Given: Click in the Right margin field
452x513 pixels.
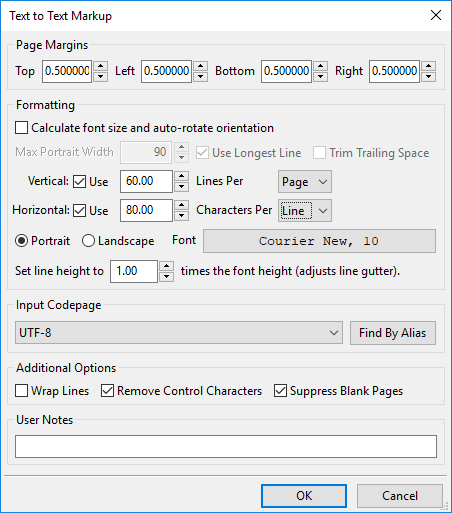Looking at the screenshot, I should (394, 71).
